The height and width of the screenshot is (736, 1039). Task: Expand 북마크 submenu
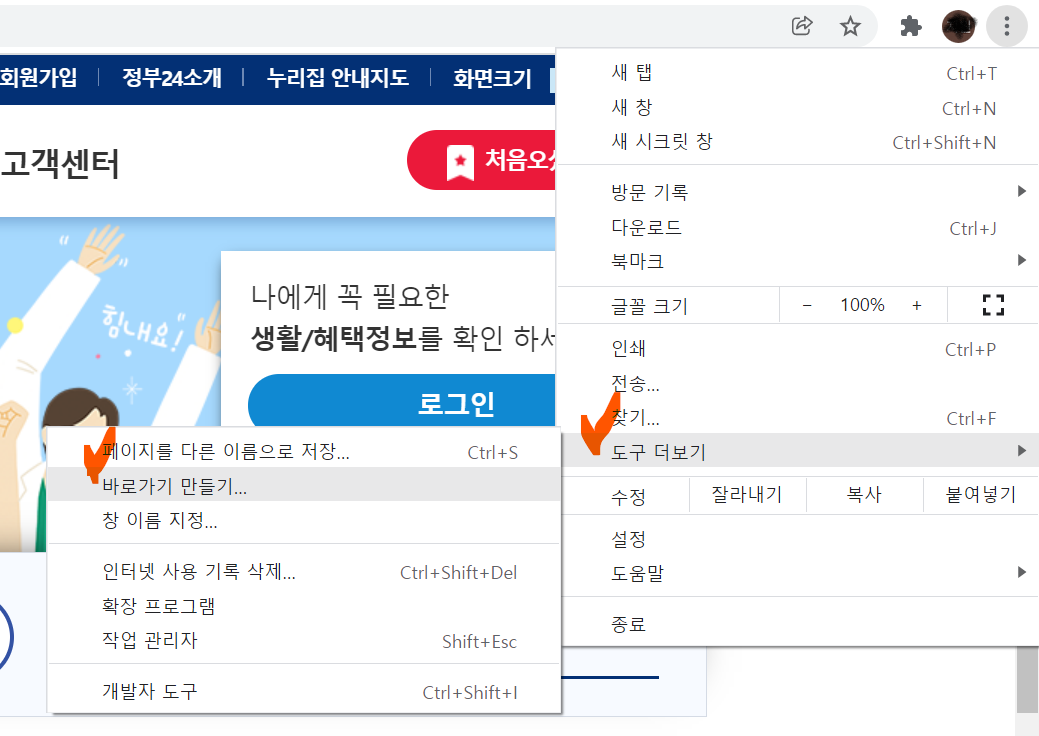coord(799,261)
